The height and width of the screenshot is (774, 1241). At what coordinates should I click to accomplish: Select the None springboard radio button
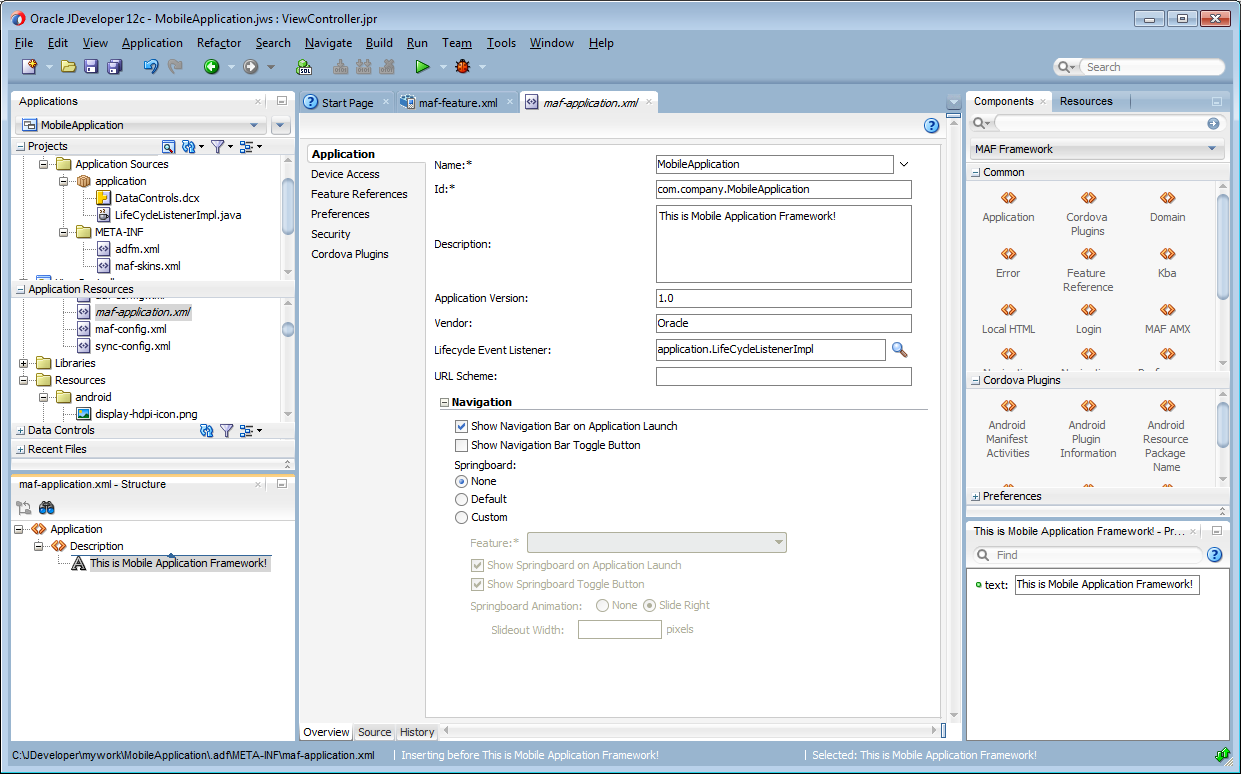point(461,481)
